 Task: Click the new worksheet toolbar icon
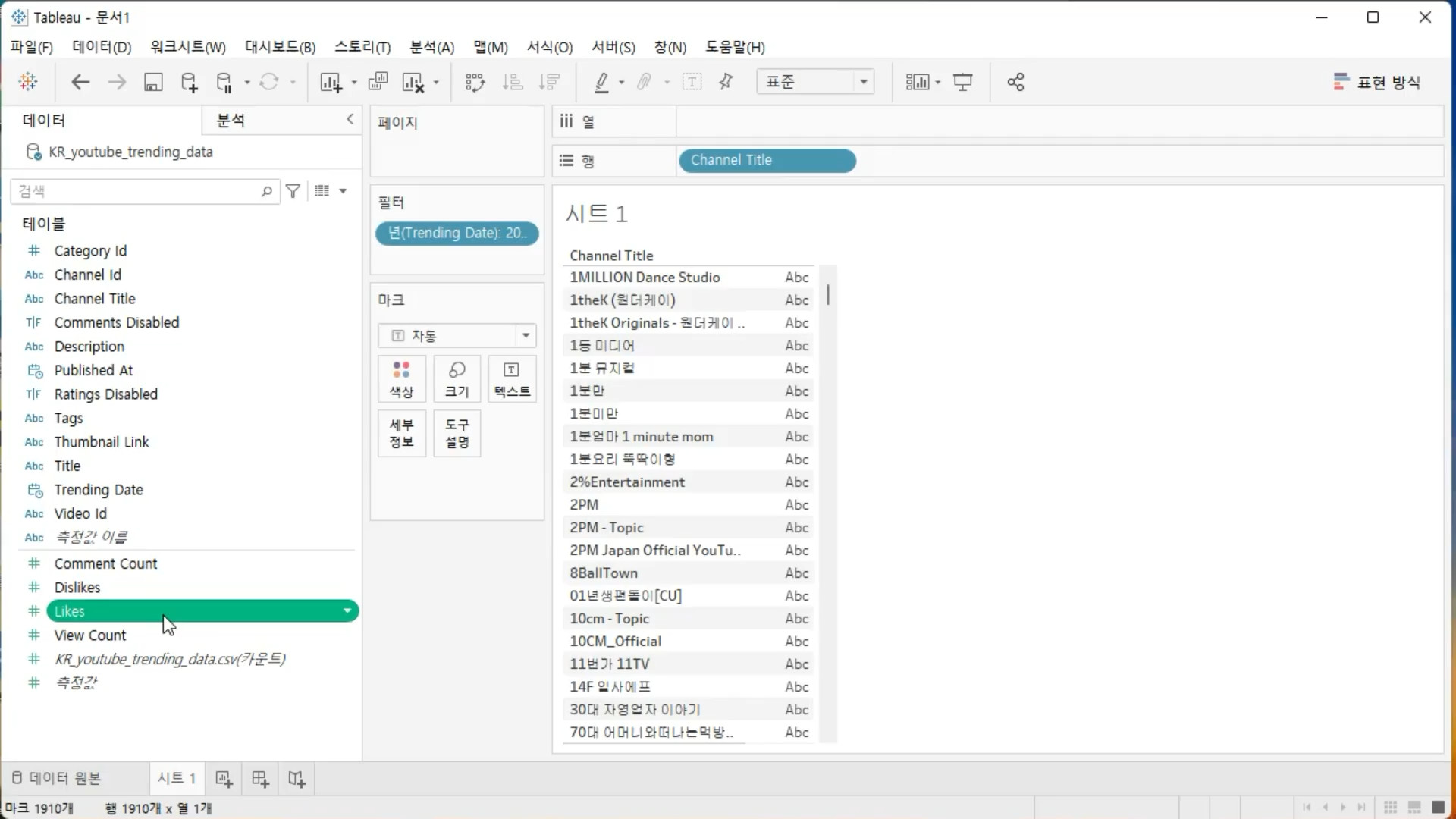[331, 82]
